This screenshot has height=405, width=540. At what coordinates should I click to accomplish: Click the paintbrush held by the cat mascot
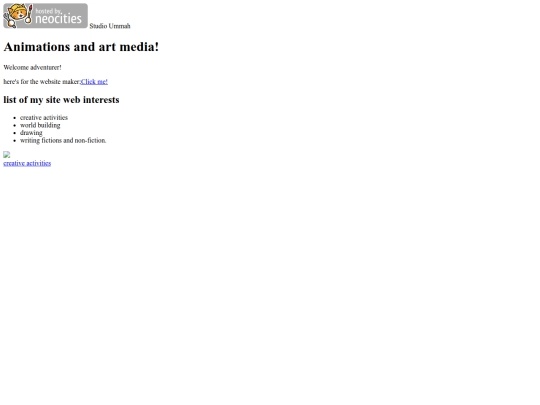click(29, 14)
